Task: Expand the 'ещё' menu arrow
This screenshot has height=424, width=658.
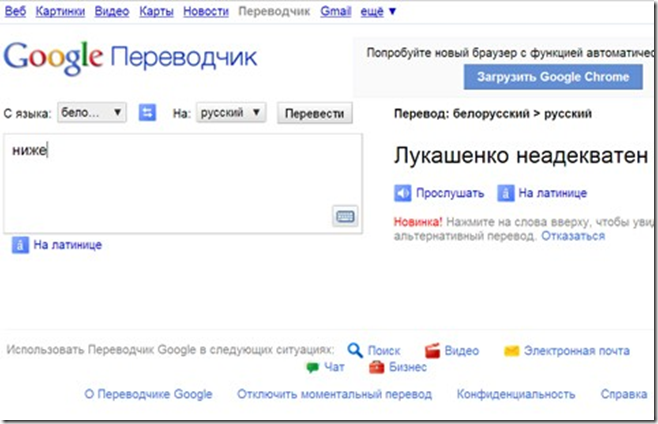Action: pyautogui.click(x=392, y=11)
